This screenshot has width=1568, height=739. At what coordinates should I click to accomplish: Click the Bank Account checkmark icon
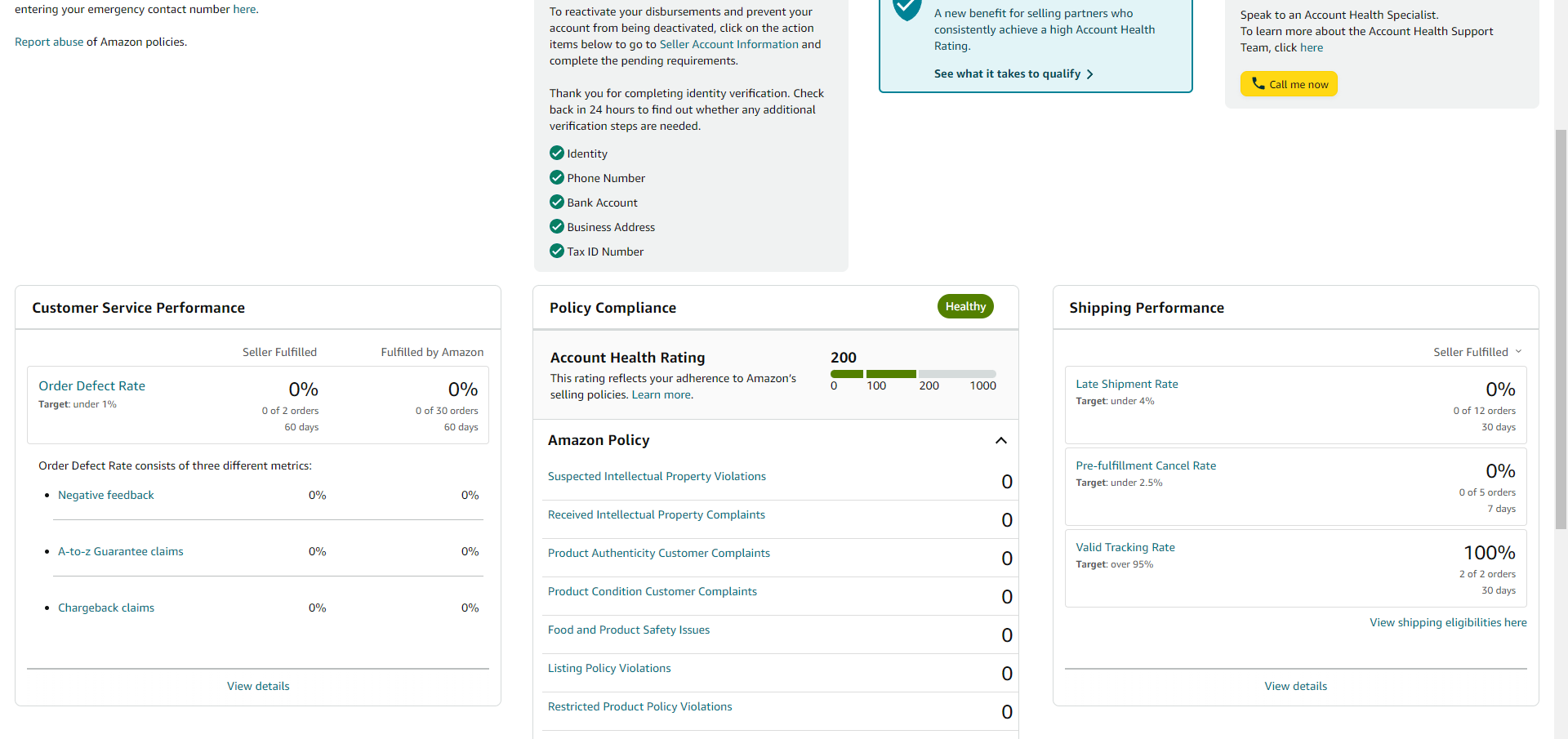(557, 202)
